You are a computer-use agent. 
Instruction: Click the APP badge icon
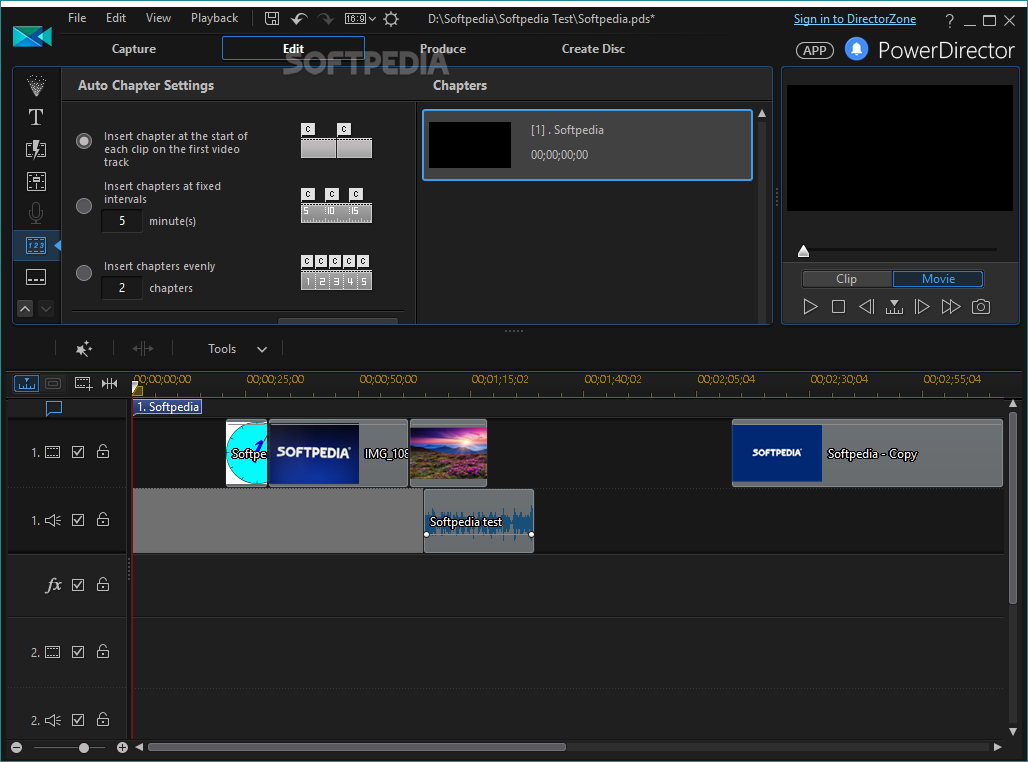(814, 50)
